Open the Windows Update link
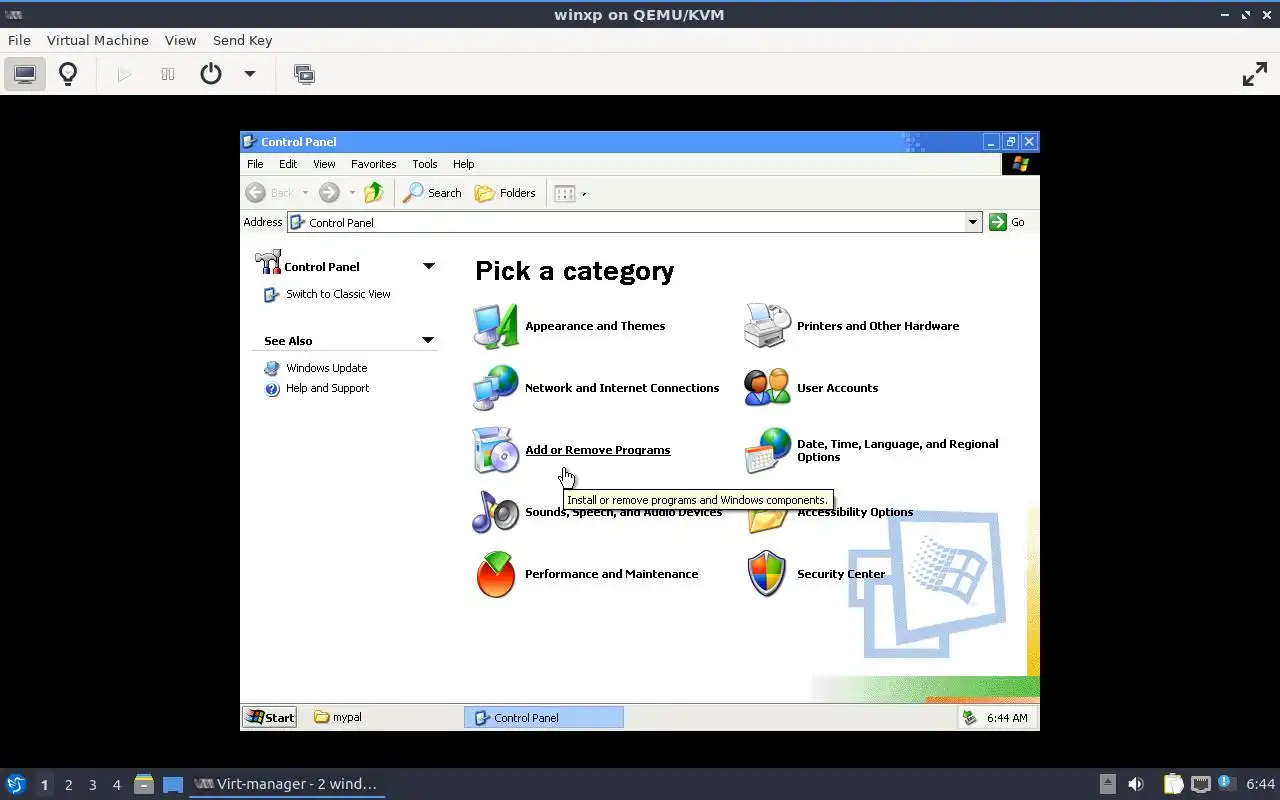 [x=326, y=368]
